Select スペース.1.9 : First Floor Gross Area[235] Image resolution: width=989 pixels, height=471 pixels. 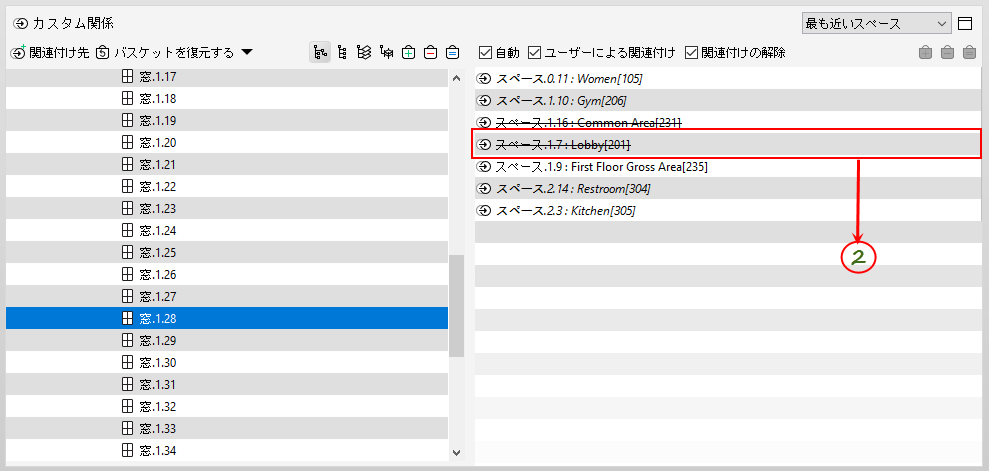coord(728,167)
